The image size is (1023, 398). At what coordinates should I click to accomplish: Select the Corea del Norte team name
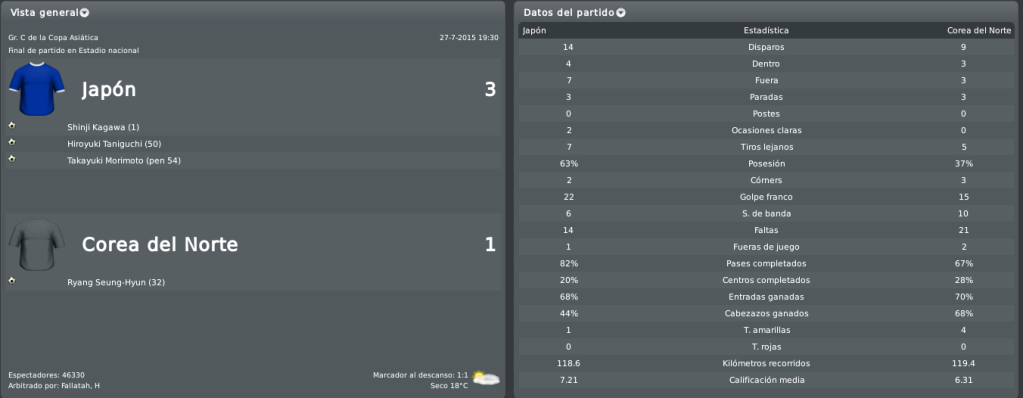coord(160,245)
